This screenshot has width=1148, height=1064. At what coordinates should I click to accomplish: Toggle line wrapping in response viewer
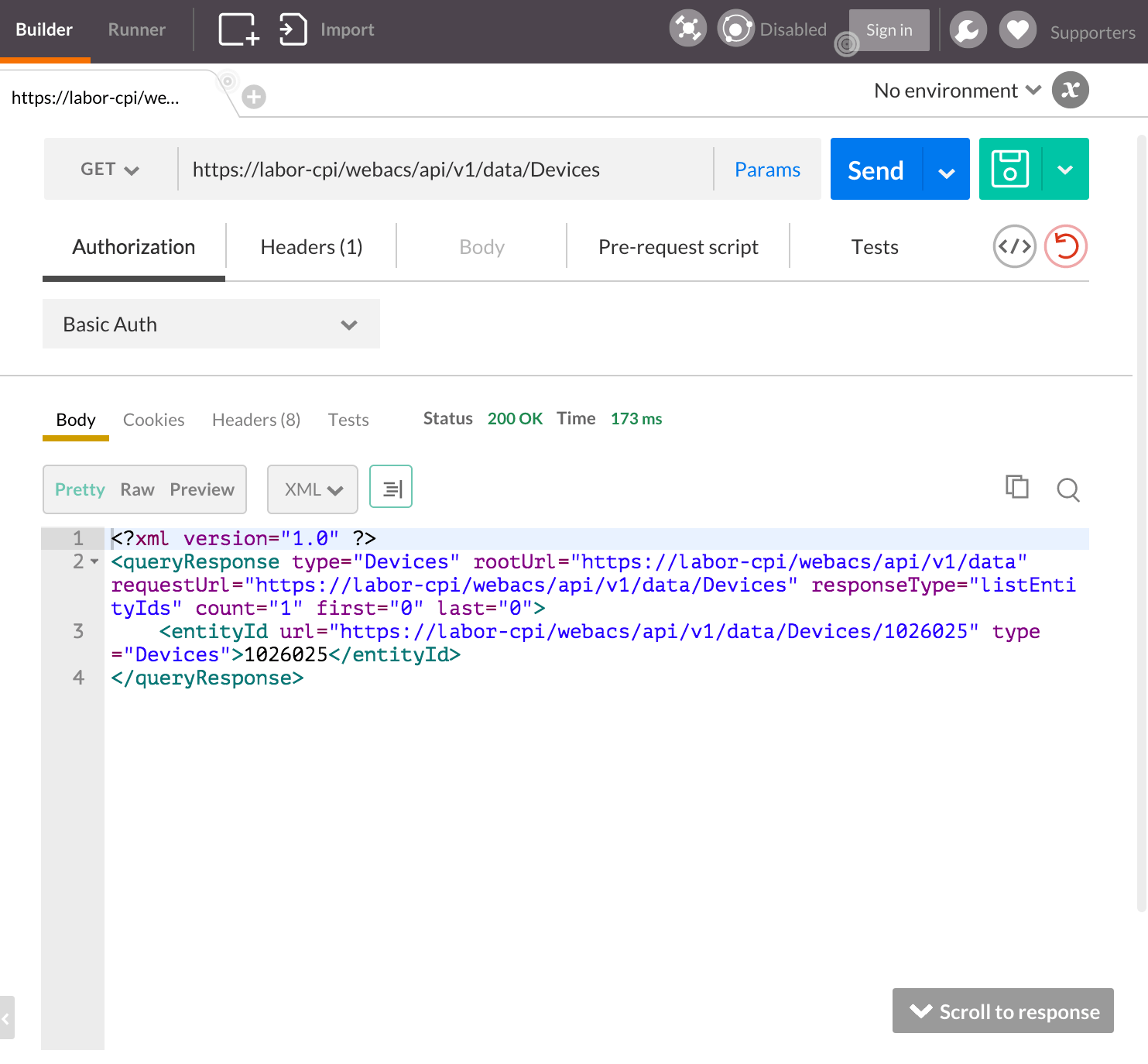[x=390, y=486]
